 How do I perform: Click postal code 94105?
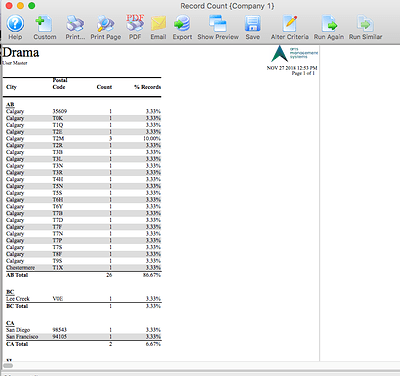point(60,337)
